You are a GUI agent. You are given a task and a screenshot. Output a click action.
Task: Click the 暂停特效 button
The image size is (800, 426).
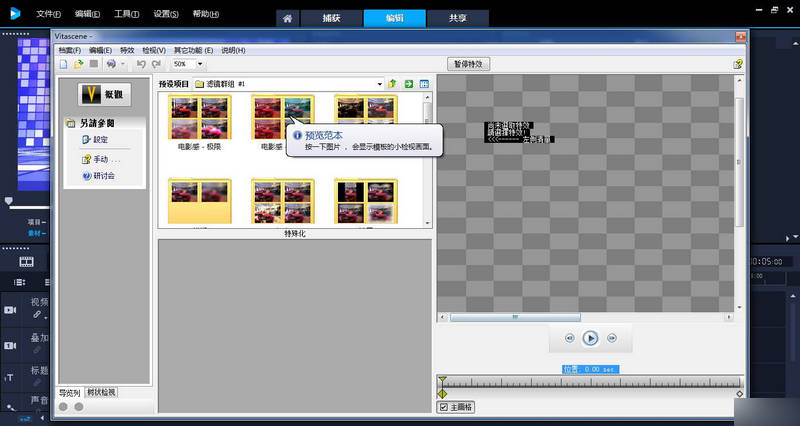tap(468, 63)
